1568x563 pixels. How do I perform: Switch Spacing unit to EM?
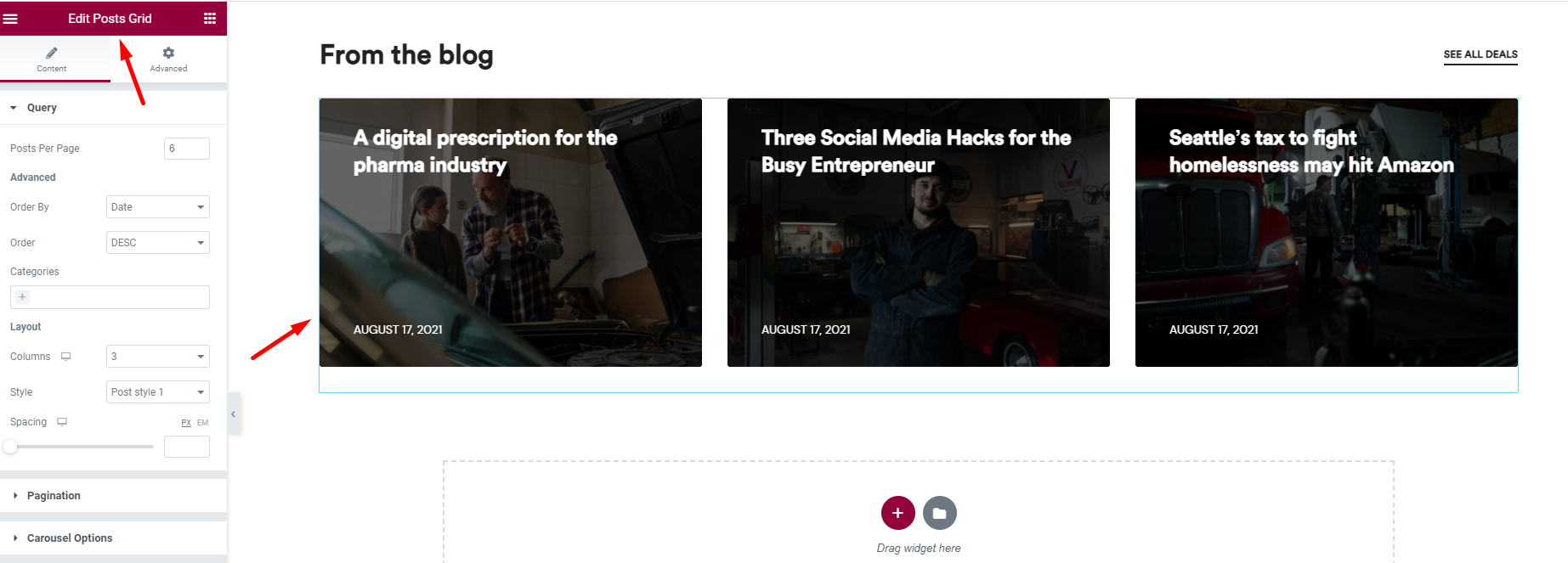pos(202,423)
